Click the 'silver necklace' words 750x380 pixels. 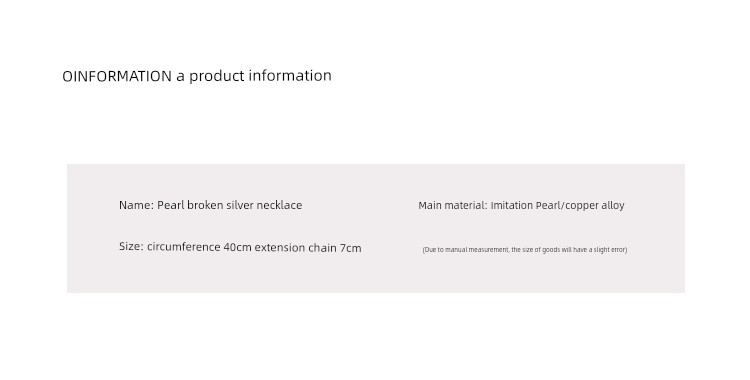pos(264,205)
